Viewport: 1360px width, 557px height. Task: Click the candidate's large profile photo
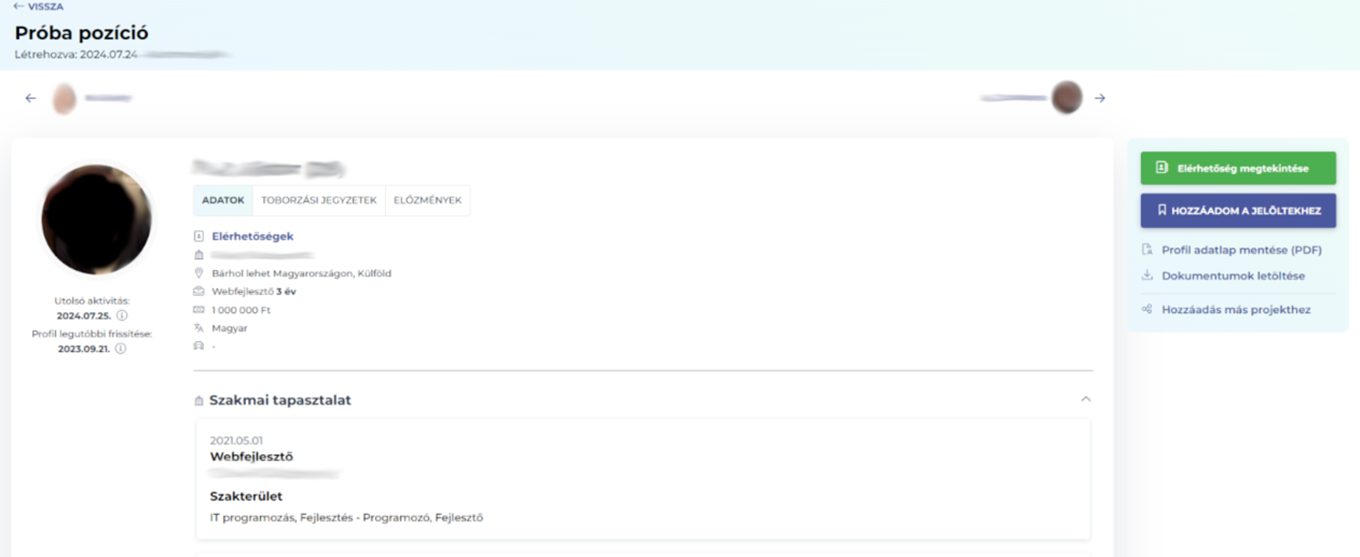96,220
